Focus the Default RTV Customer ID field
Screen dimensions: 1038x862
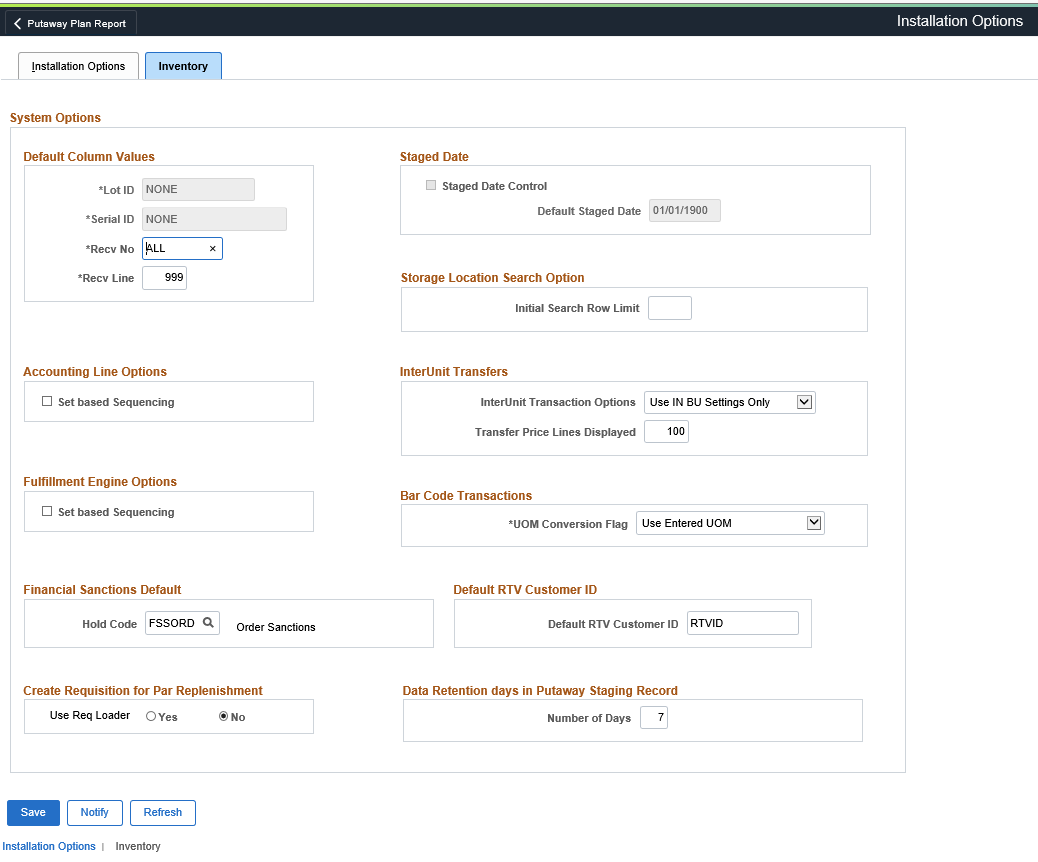(742, 623)
